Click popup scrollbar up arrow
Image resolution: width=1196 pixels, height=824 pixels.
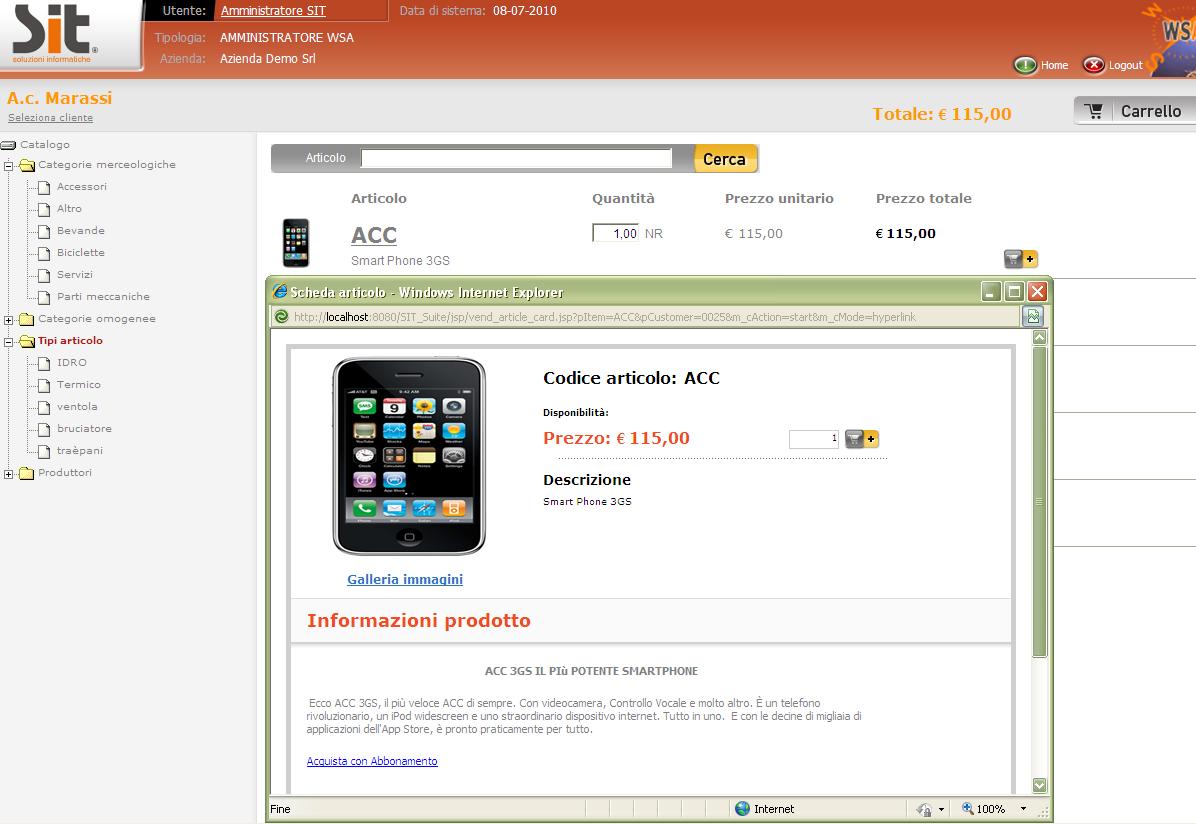pos(1040,337)
